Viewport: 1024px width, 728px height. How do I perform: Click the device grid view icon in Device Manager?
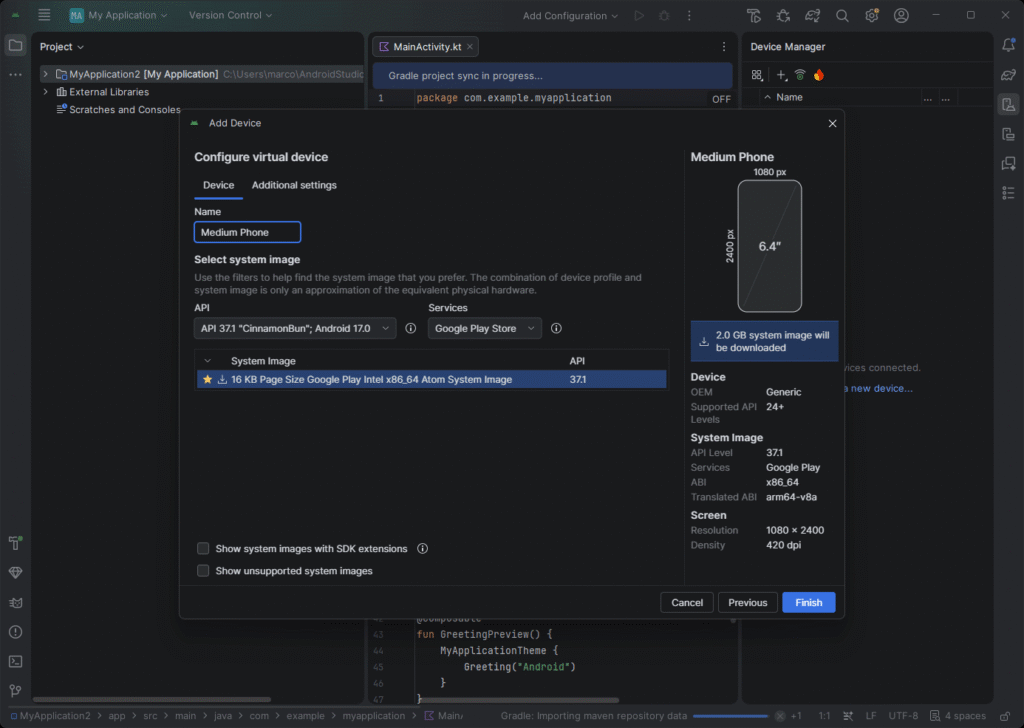point(757,75)
